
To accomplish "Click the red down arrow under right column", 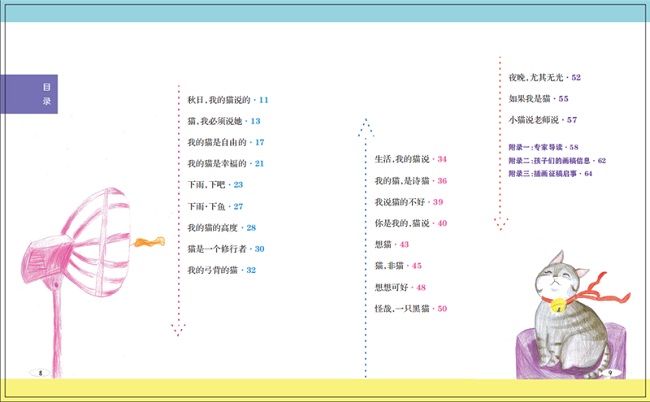I will click(x=502, y=221).
